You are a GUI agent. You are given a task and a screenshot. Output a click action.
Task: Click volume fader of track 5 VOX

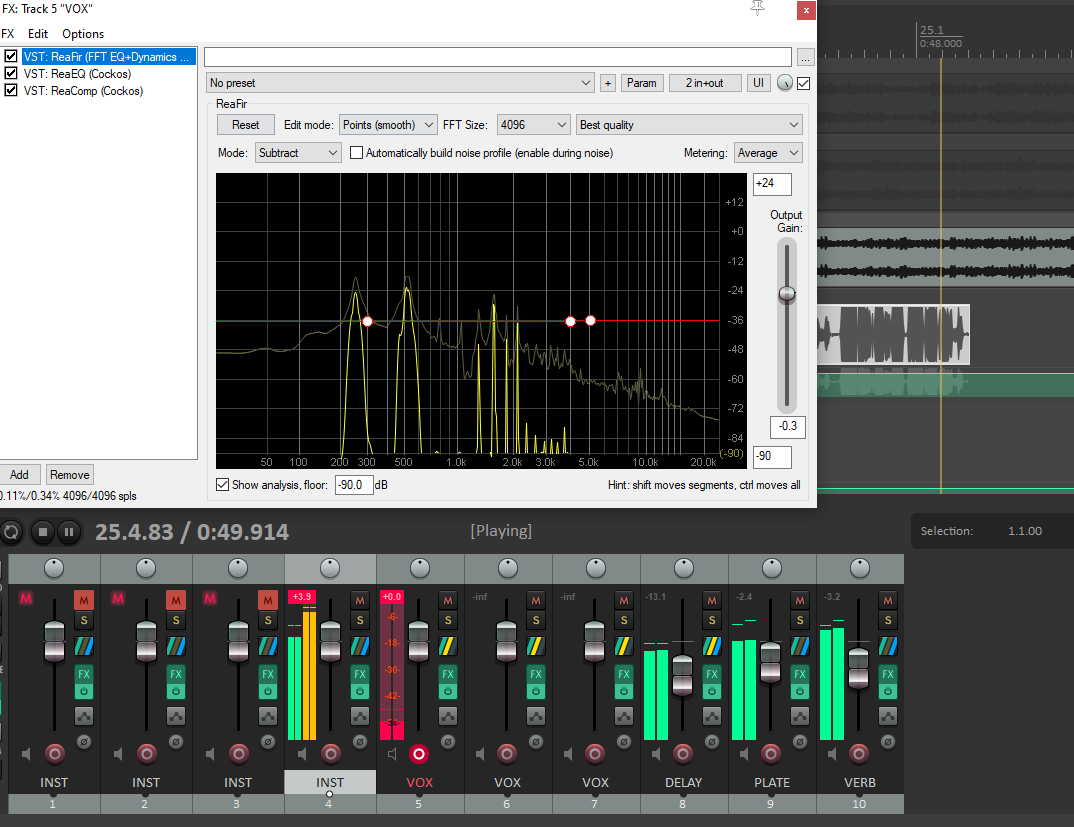coord(419,641)
